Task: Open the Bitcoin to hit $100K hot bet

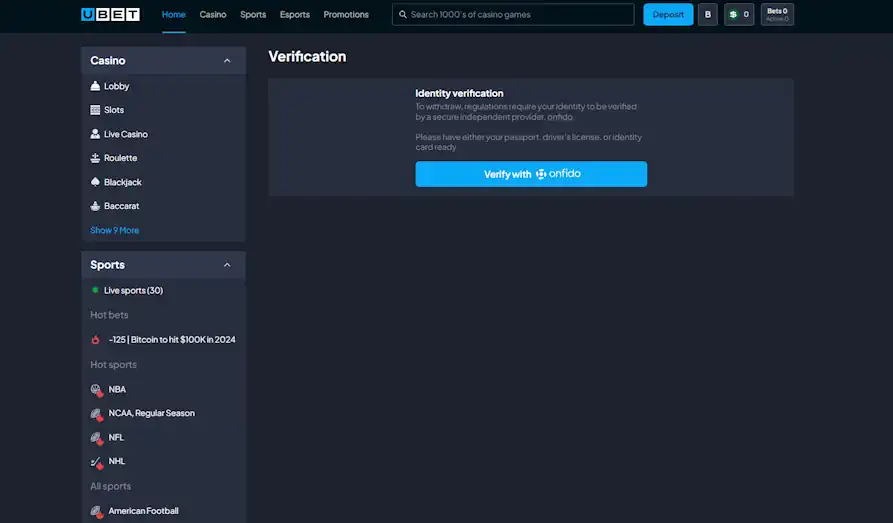Action: click(172, 340)
